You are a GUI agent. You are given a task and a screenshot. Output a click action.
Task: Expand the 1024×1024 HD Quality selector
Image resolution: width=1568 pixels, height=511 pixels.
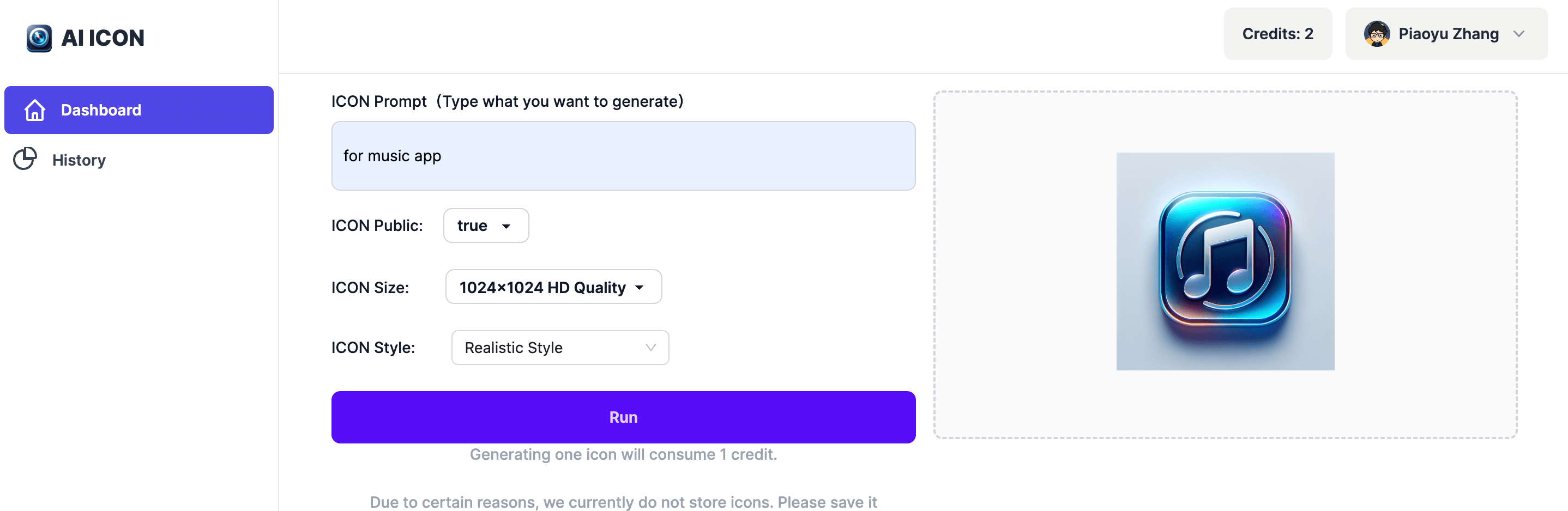click(x=638, y=287)
